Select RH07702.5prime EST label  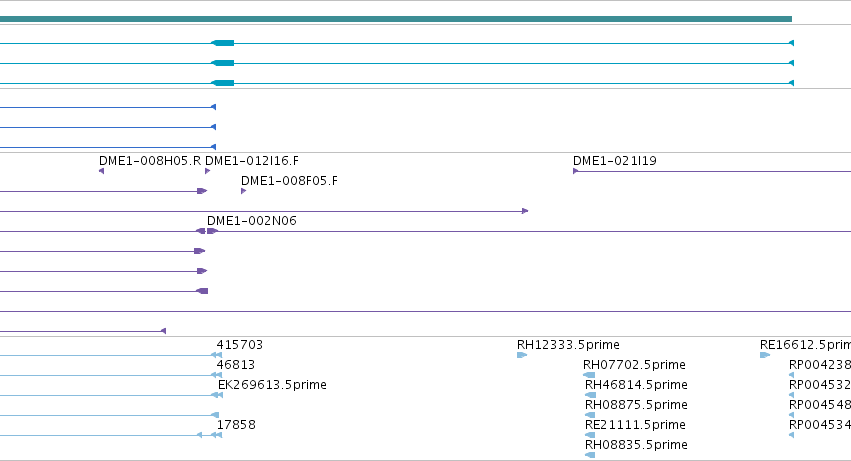(x=634, y=365)
